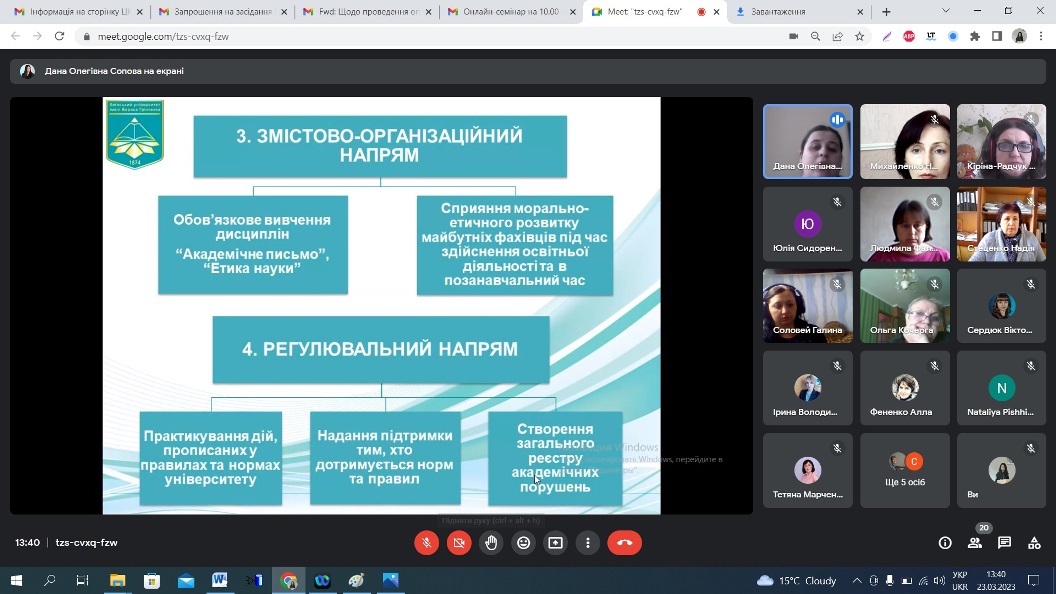Open the taskbar clock 23.03.2023
Screen dimensions: 1056x594
pos(995,581)
